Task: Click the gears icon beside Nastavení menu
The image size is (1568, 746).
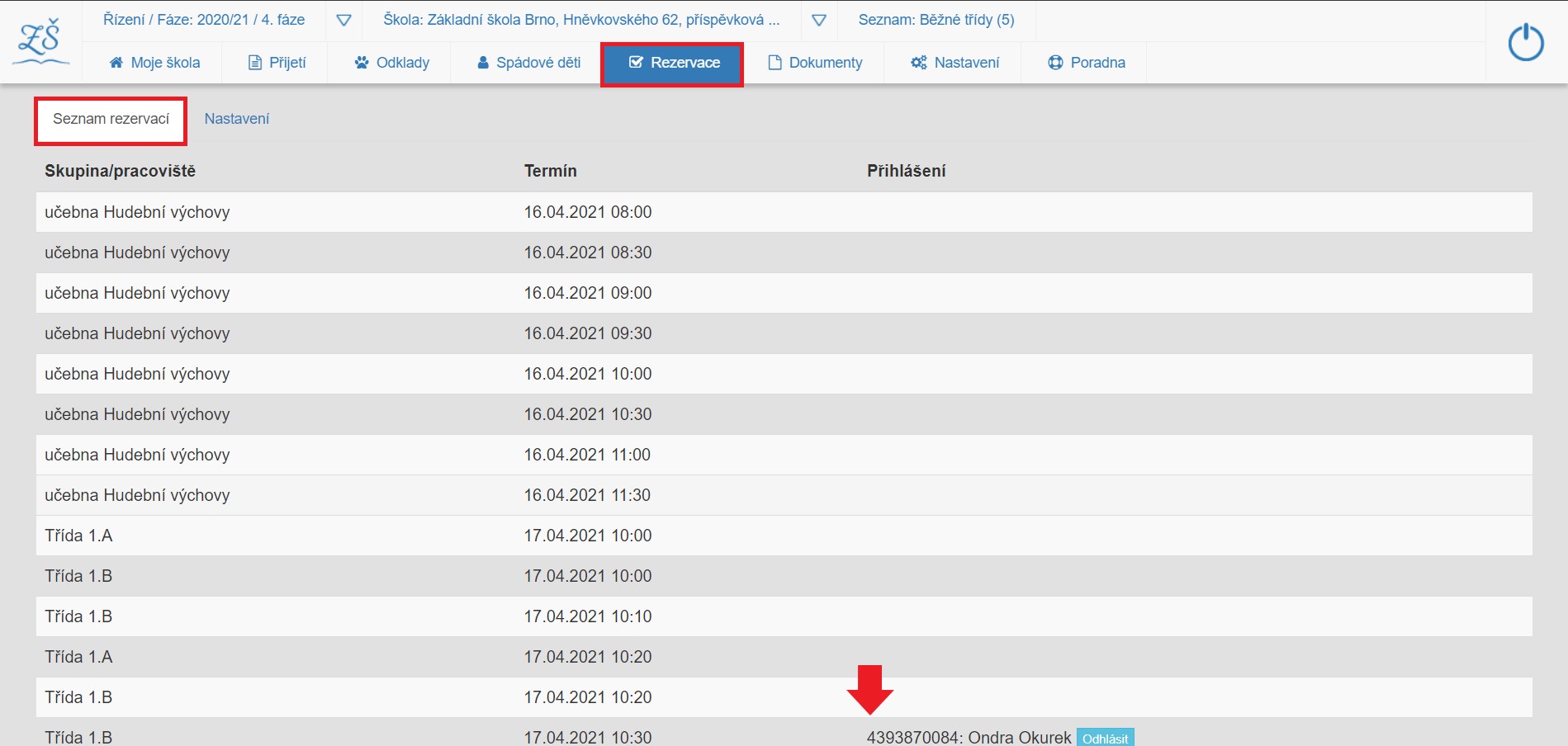Action: click(x=919, y=63)
